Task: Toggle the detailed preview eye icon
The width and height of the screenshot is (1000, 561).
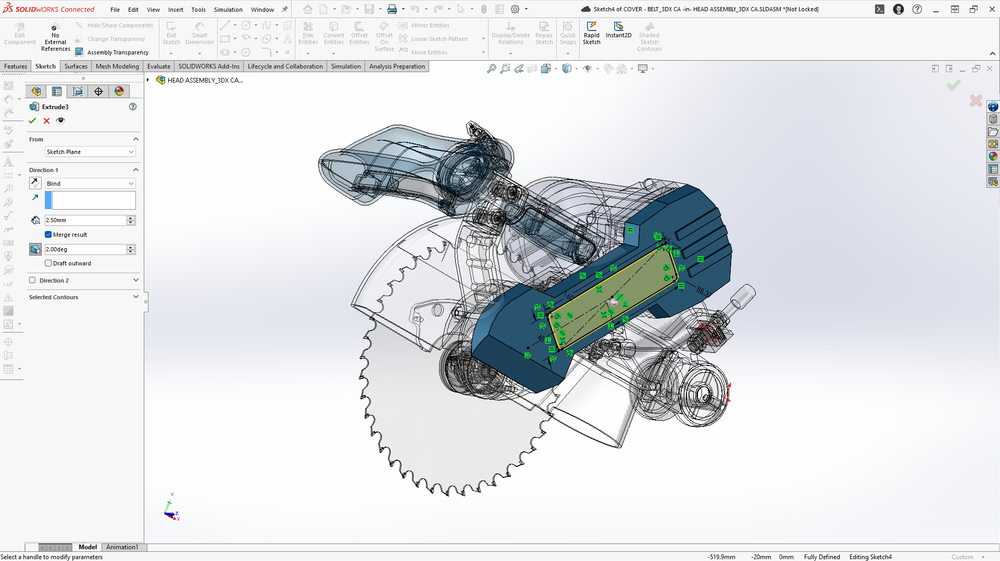Action: pyautogui.click(x=60, y=120)
